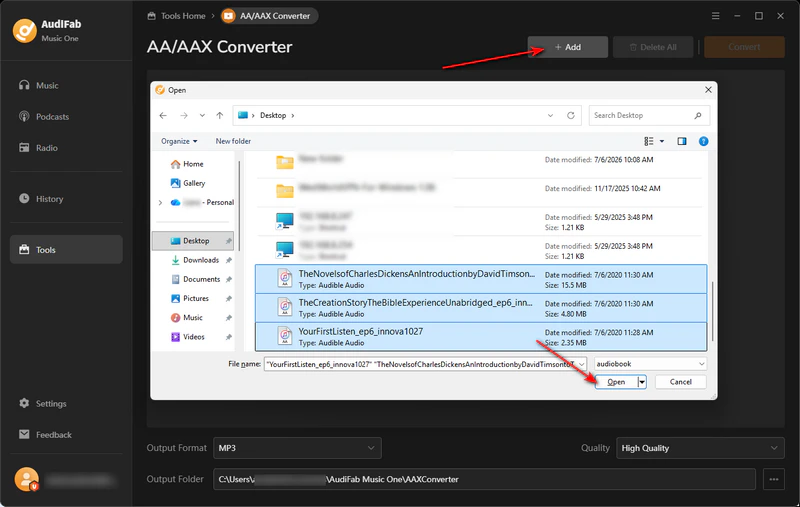
Task: Expand the Personal OneDrive node
Action: coord(160,202)
